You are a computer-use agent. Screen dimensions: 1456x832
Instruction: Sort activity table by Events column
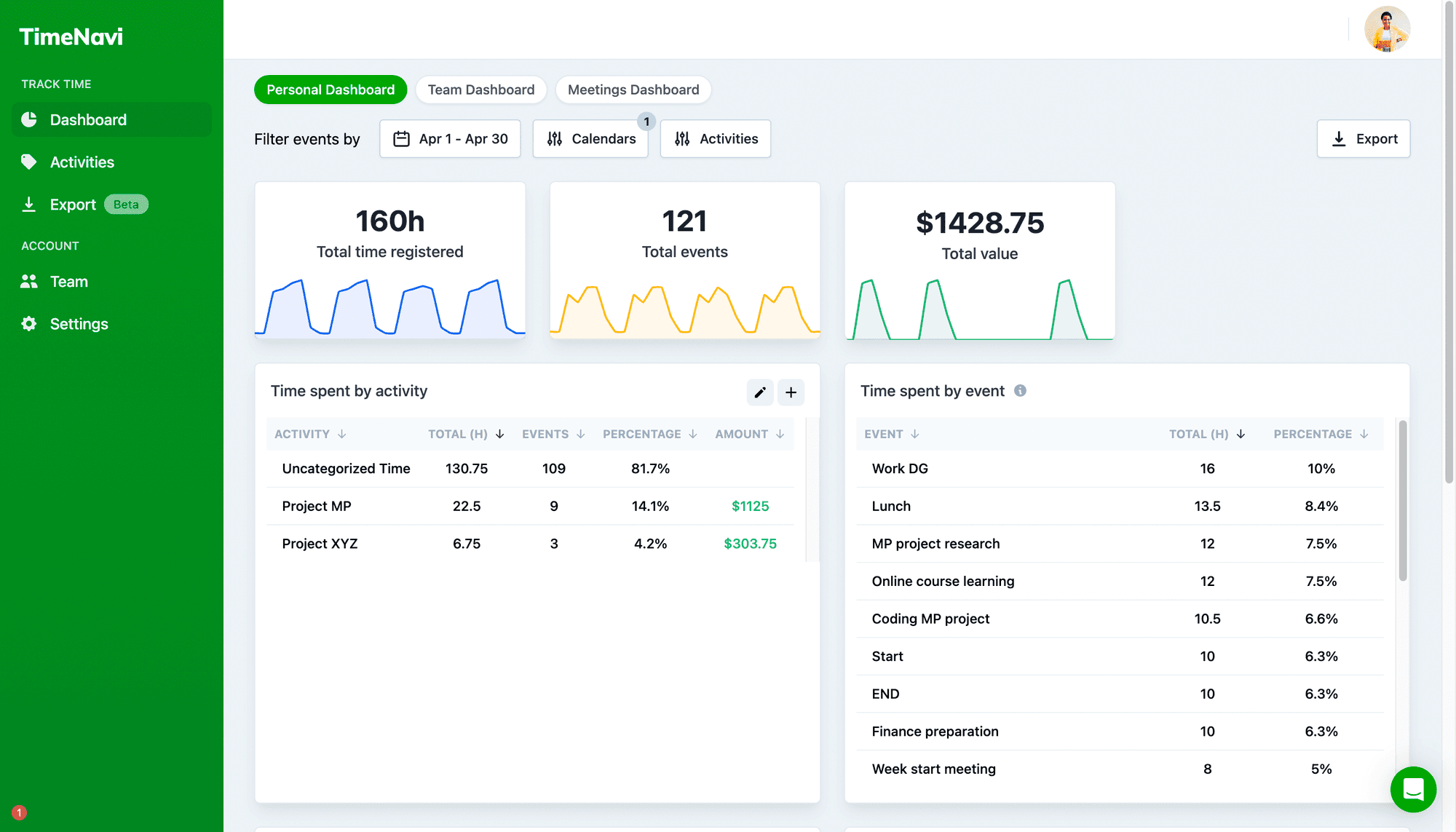pyautogui.click(x=553, y=434)
